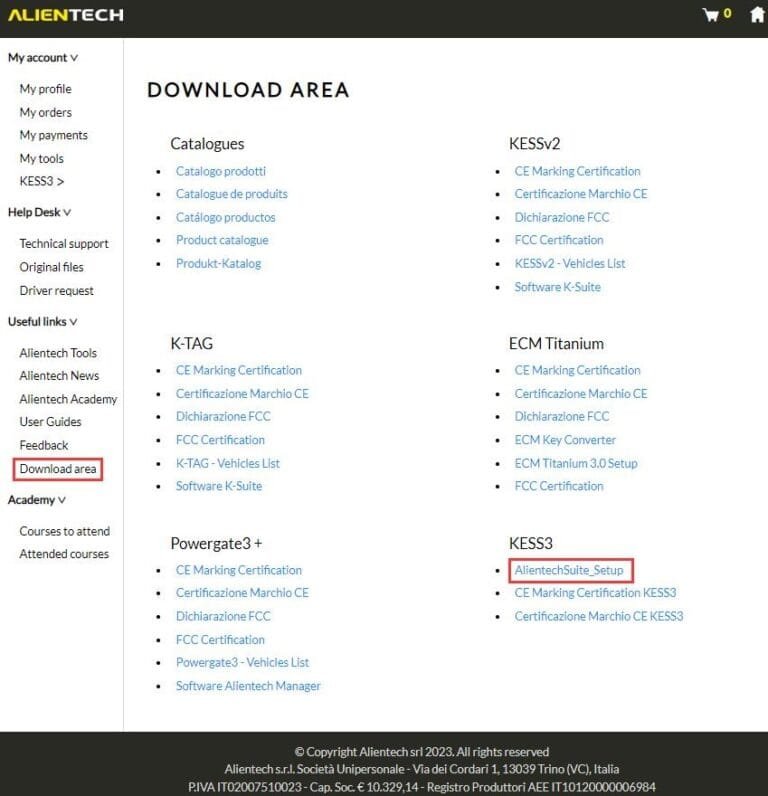
Task: Open CE Marking Certification KESS3
Action: [x=595, y=593]
